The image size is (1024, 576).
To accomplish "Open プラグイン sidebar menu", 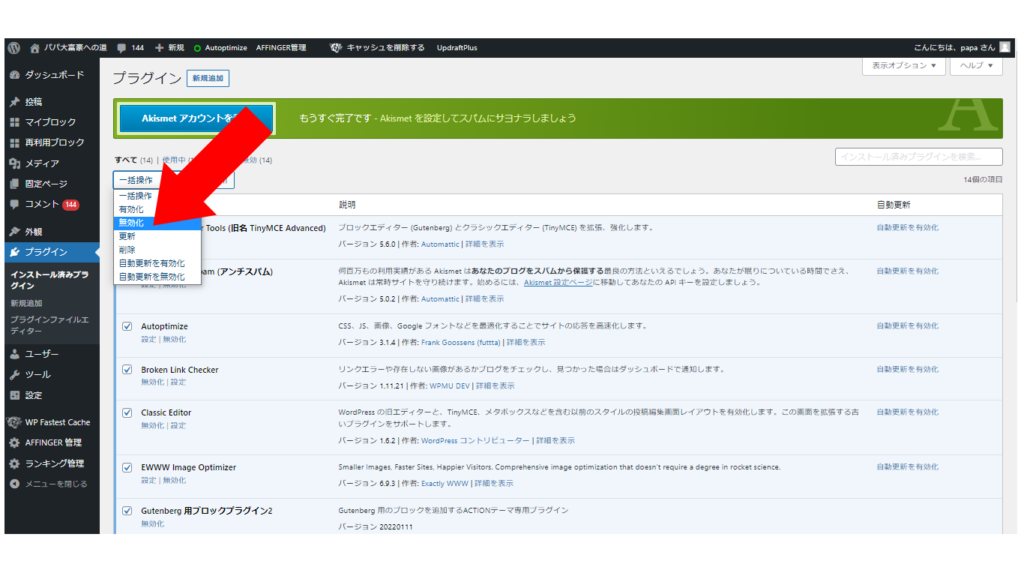I will [52, 252].
